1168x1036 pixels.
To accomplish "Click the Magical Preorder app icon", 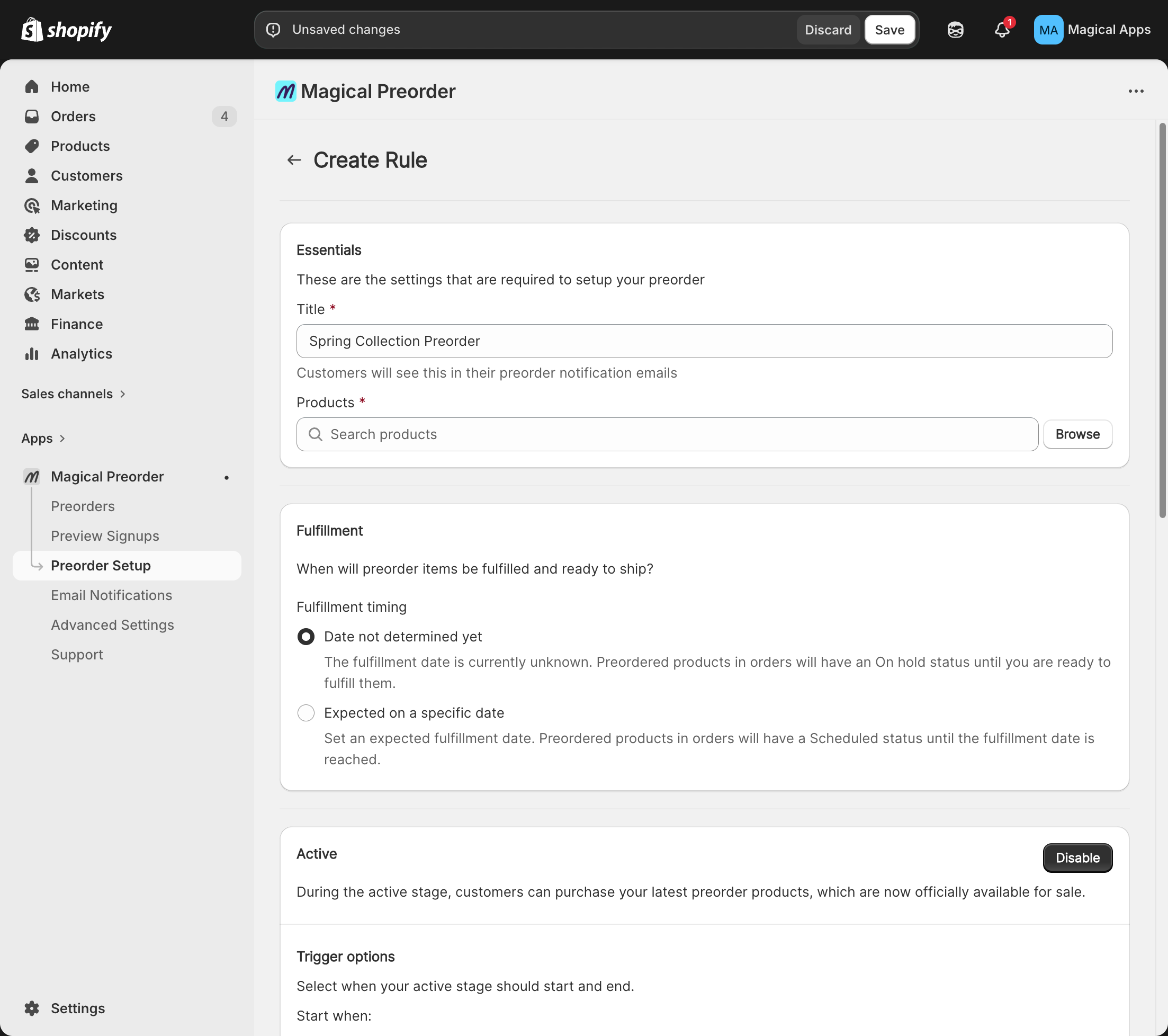I will (31, 476).
